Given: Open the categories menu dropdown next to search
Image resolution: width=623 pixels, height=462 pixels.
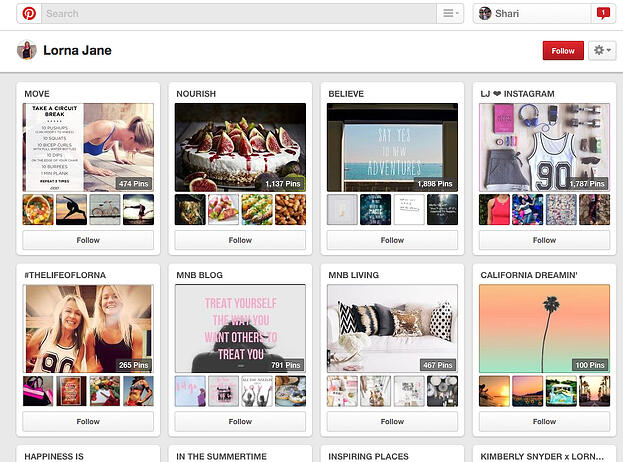Looking at the screenshot, I should click(x=450, y=14).
